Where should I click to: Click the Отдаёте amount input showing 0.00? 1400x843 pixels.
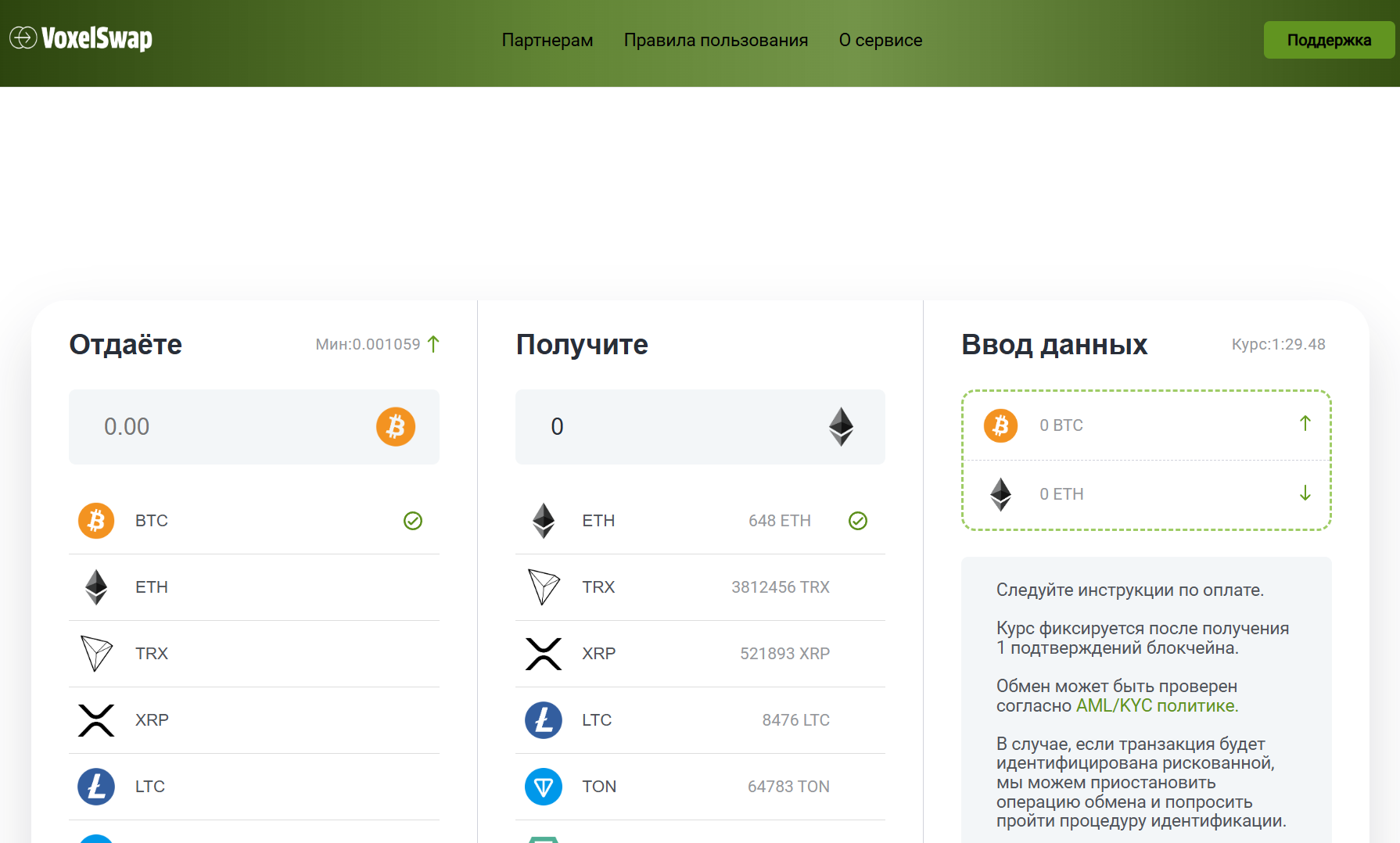[x=227, y=427]
